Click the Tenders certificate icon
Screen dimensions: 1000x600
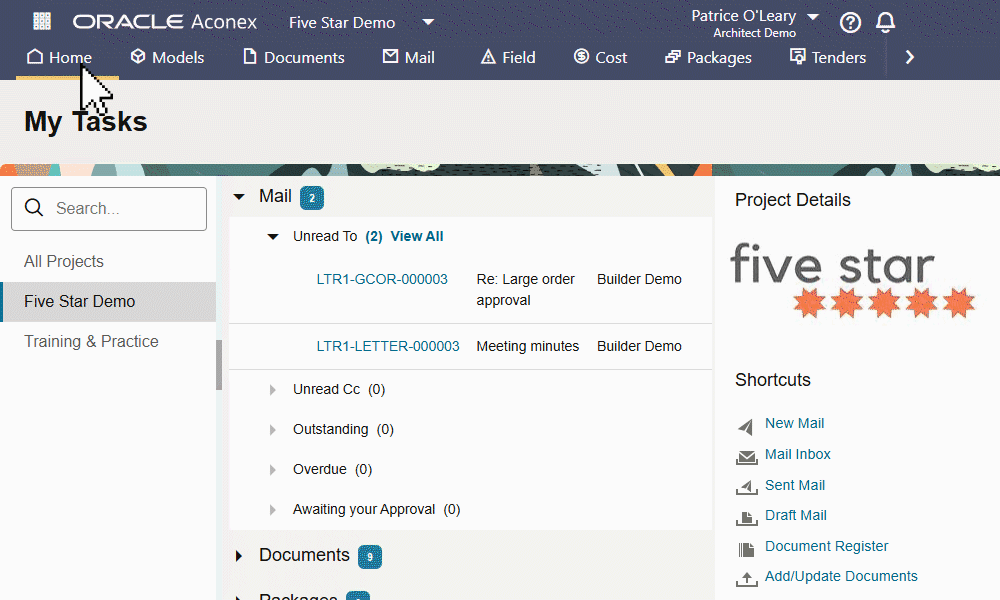coord(797,57)
